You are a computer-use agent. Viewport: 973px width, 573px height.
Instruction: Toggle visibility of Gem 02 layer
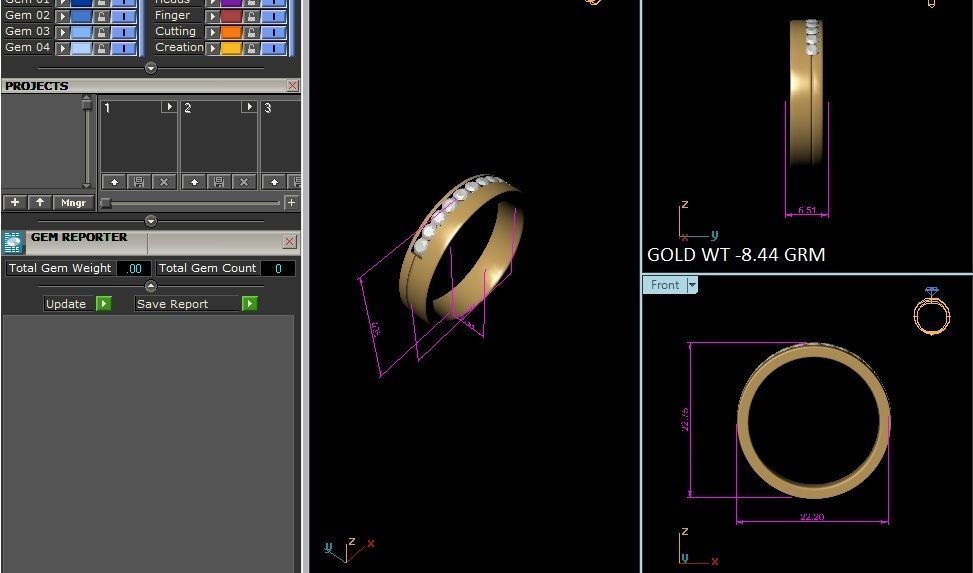124,16
